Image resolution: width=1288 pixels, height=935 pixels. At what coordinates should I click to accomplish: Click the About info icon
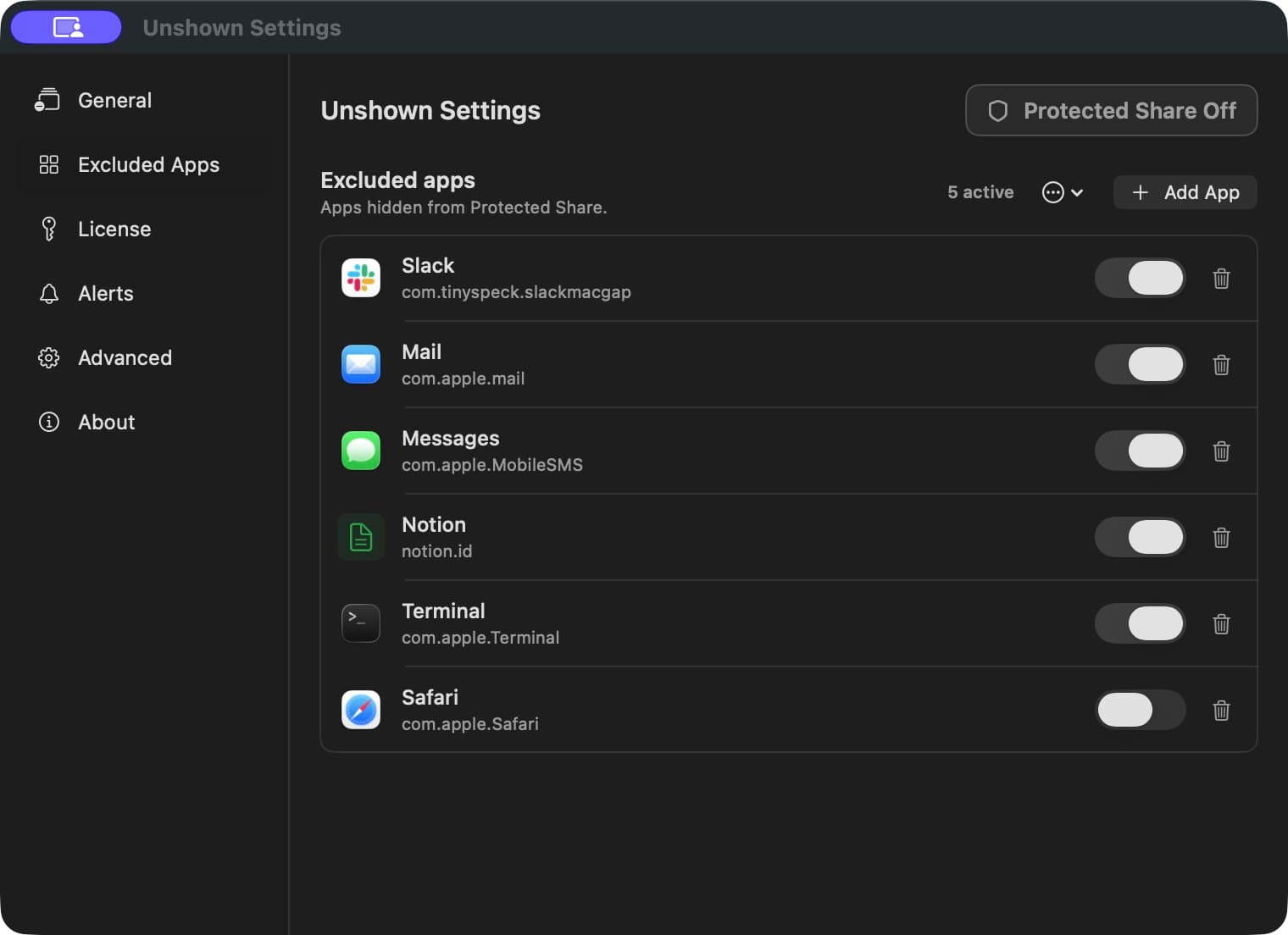[49, 422]
